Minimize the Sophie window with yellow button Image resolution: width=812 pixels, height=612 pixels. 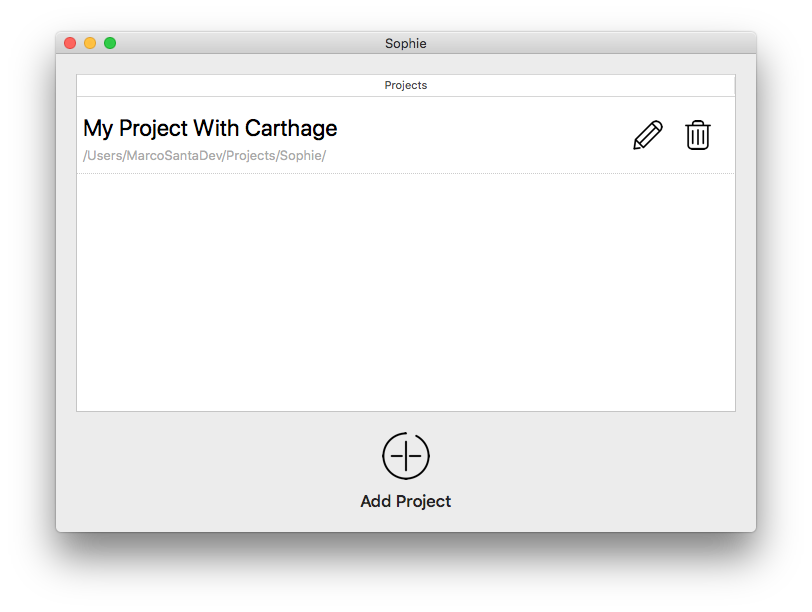[90, 43]
